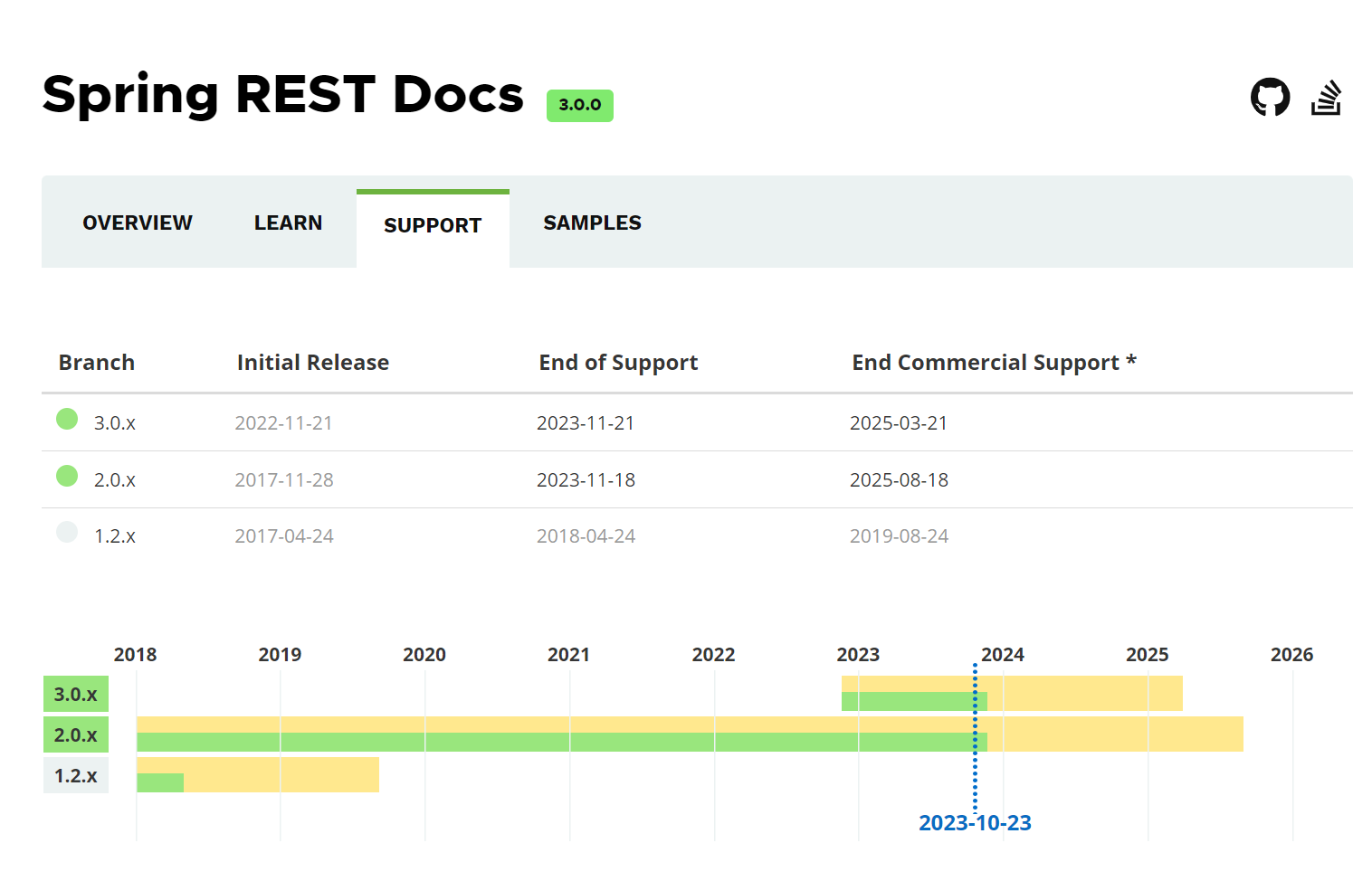This screenshot has width=1372, height=881.
Task: Click the 2.0.x label in the timeline chart
Action: 76,735
